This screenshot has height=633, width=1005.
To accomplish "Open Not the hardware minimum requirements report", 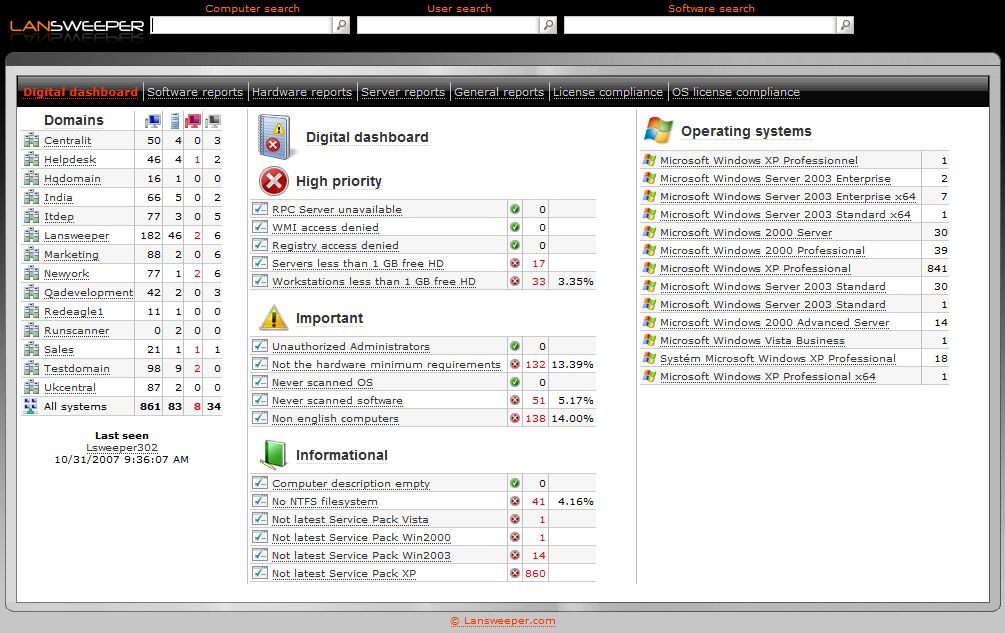I will pos(386,364).
